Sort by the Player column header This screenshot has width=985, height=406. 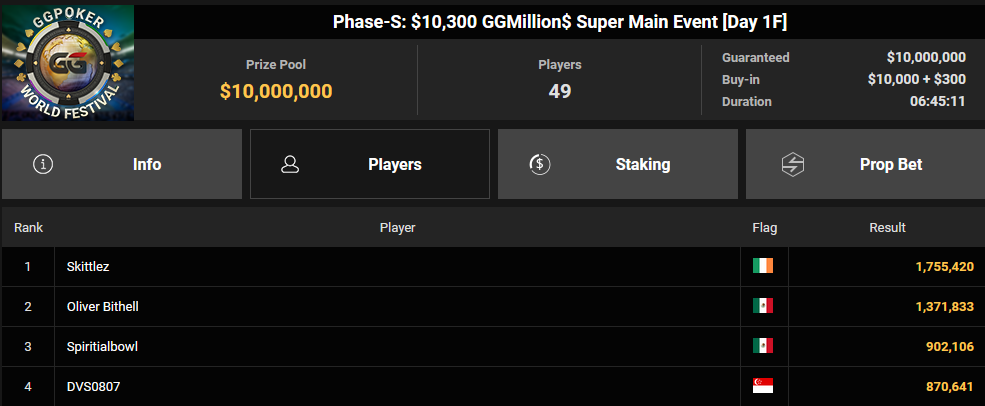(398, 228)
